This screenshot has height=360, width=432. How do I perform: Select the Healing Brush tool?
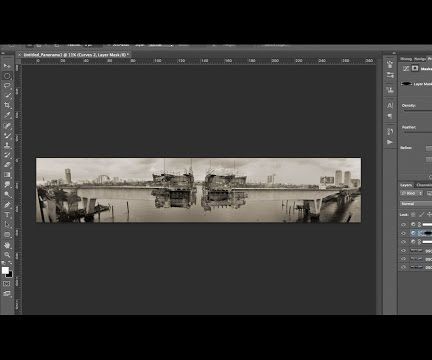[x=7, y=126]
